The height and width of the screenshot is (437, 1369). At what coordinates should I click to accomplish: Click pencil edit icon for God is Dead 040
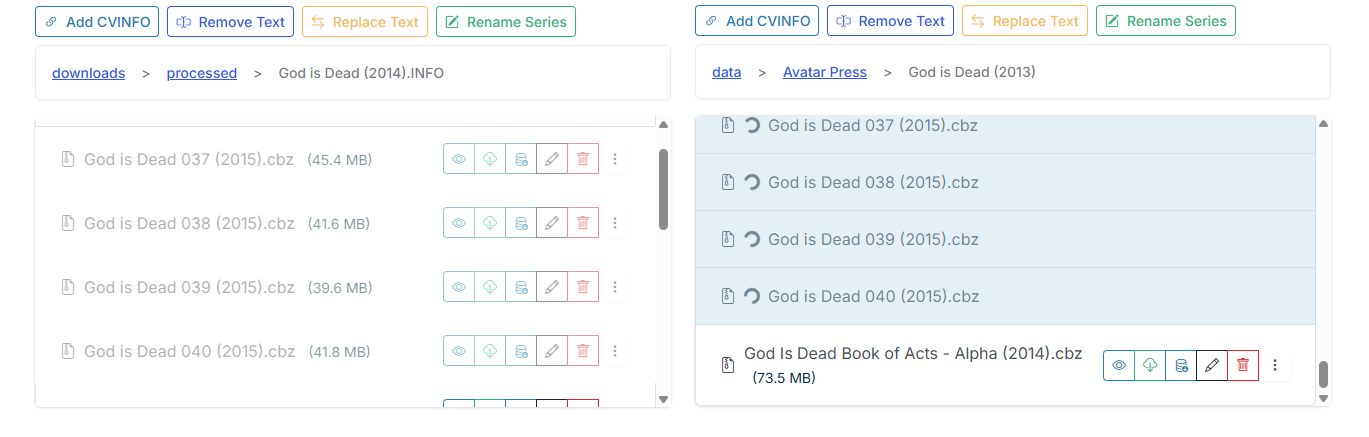coord(552,351)
